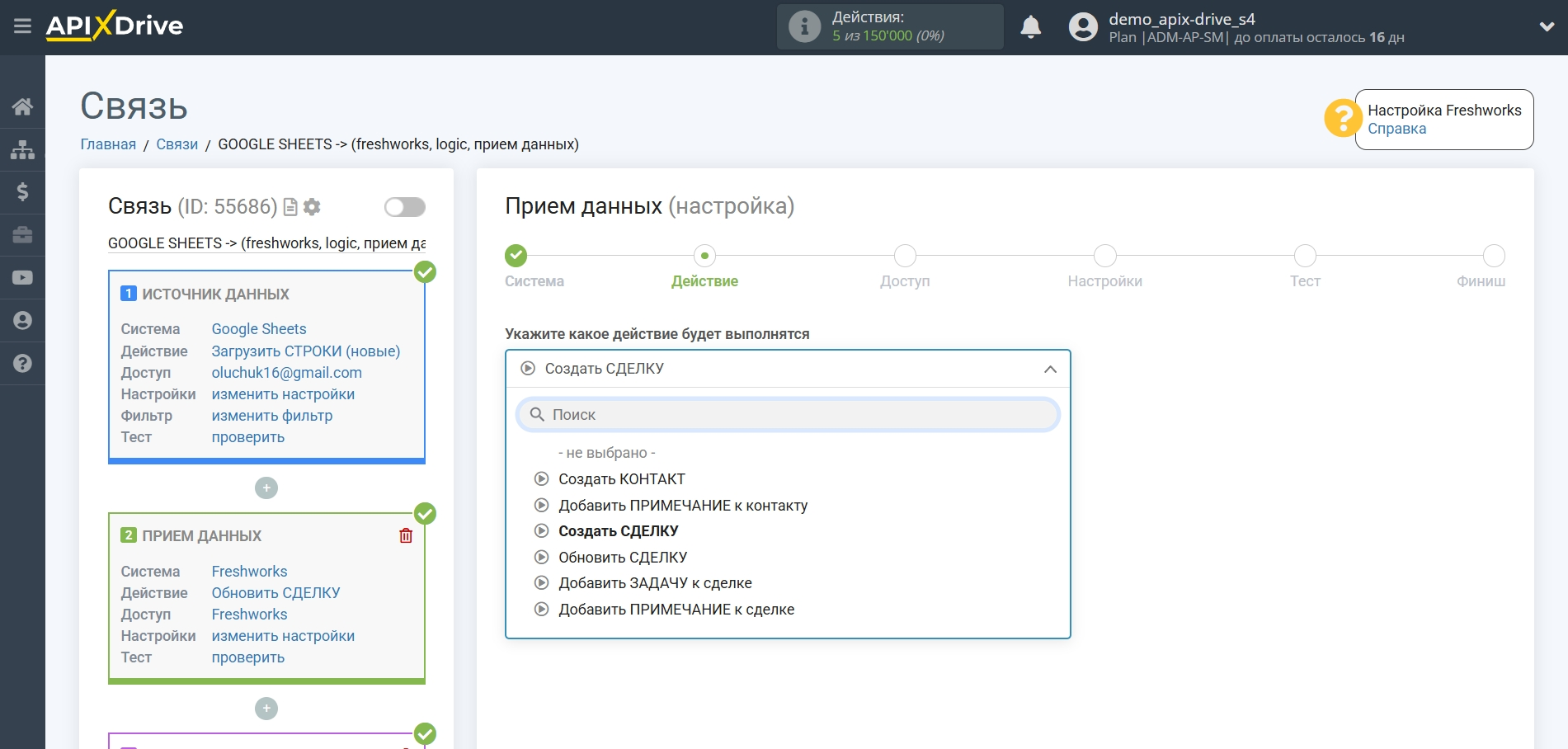Click the briefcase sidebar icon
This screenshot has height=749, width=1568.
point(22,235)
